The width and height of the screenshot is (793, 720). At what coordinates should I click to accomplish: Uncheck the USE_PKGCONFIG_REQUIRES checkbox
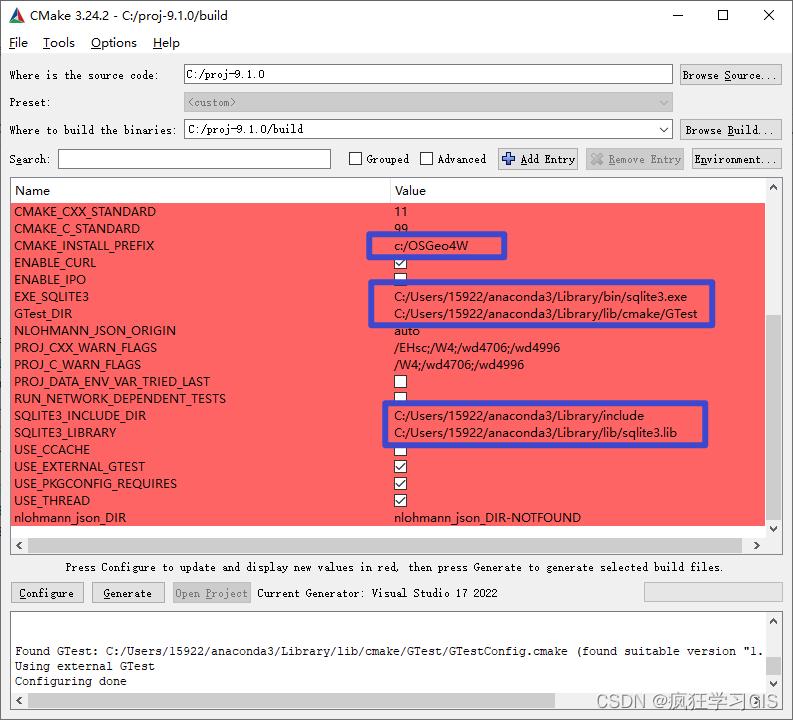coord(400,483)
